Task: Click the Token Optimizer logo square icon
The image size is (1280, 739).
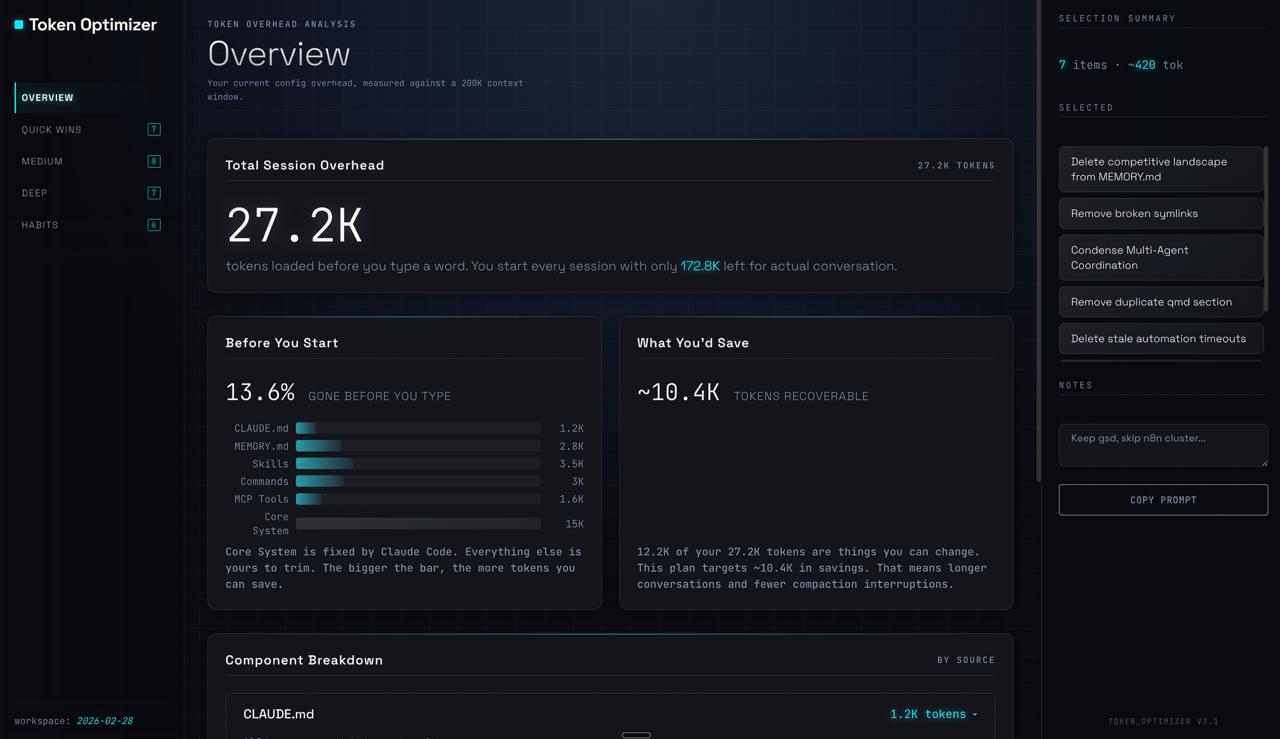Action: tap(19, 24)
